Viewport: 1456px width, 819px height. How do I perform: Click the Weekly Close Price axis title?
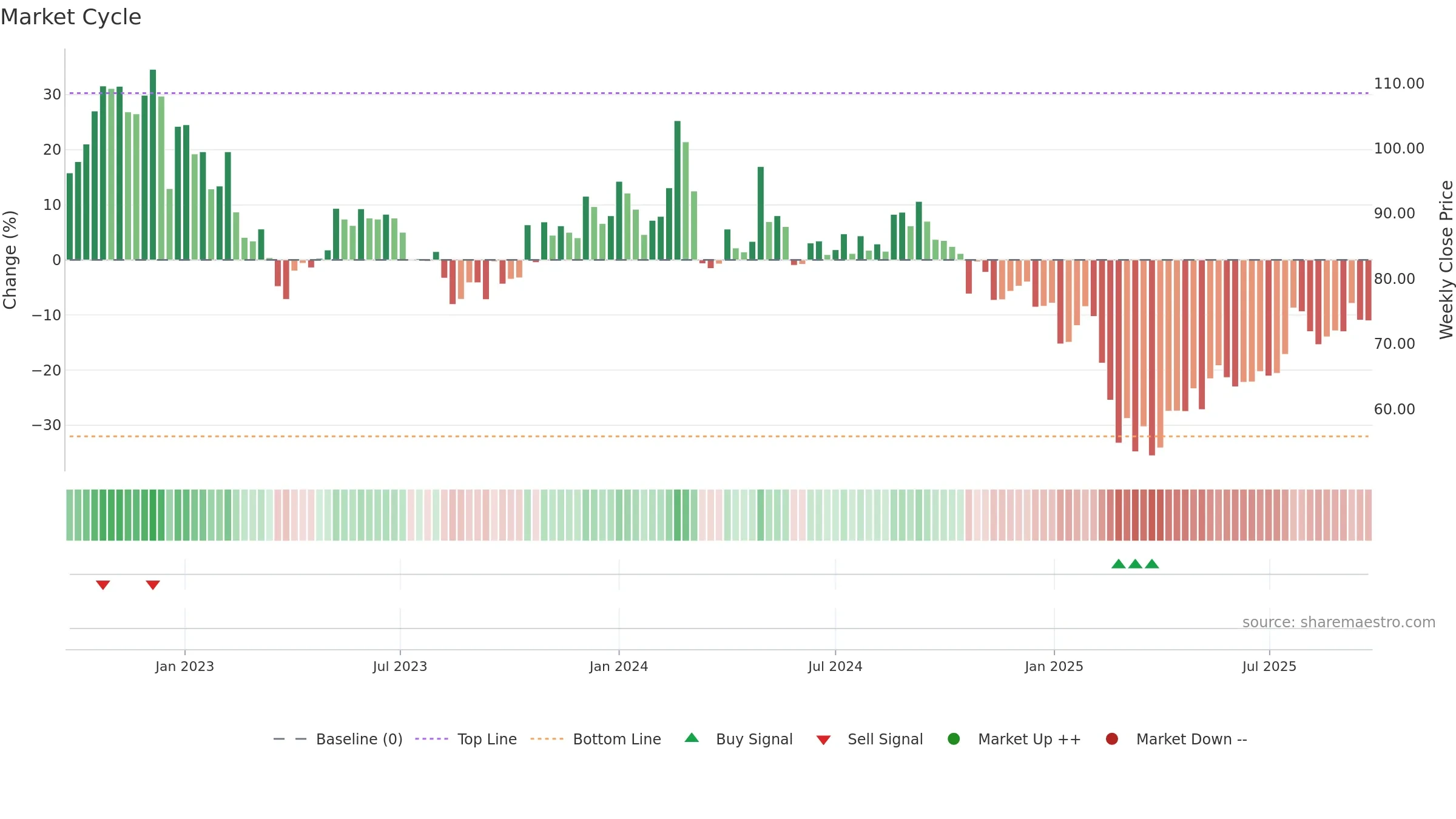click(1446, 260)
